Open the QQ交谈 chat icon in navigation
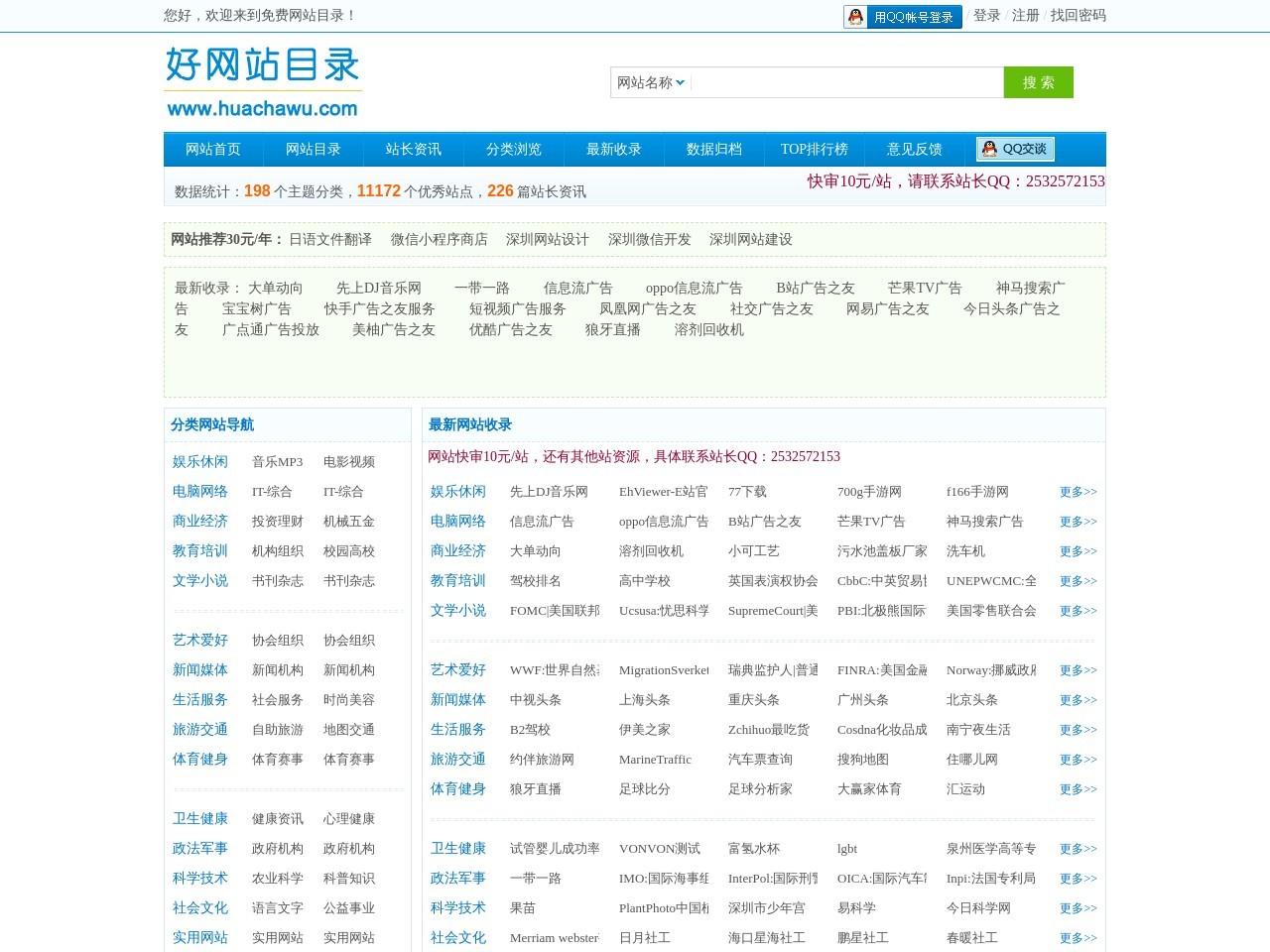Image resolution: width=1270 pixels, height=952 pixels. pos(1014,149)
